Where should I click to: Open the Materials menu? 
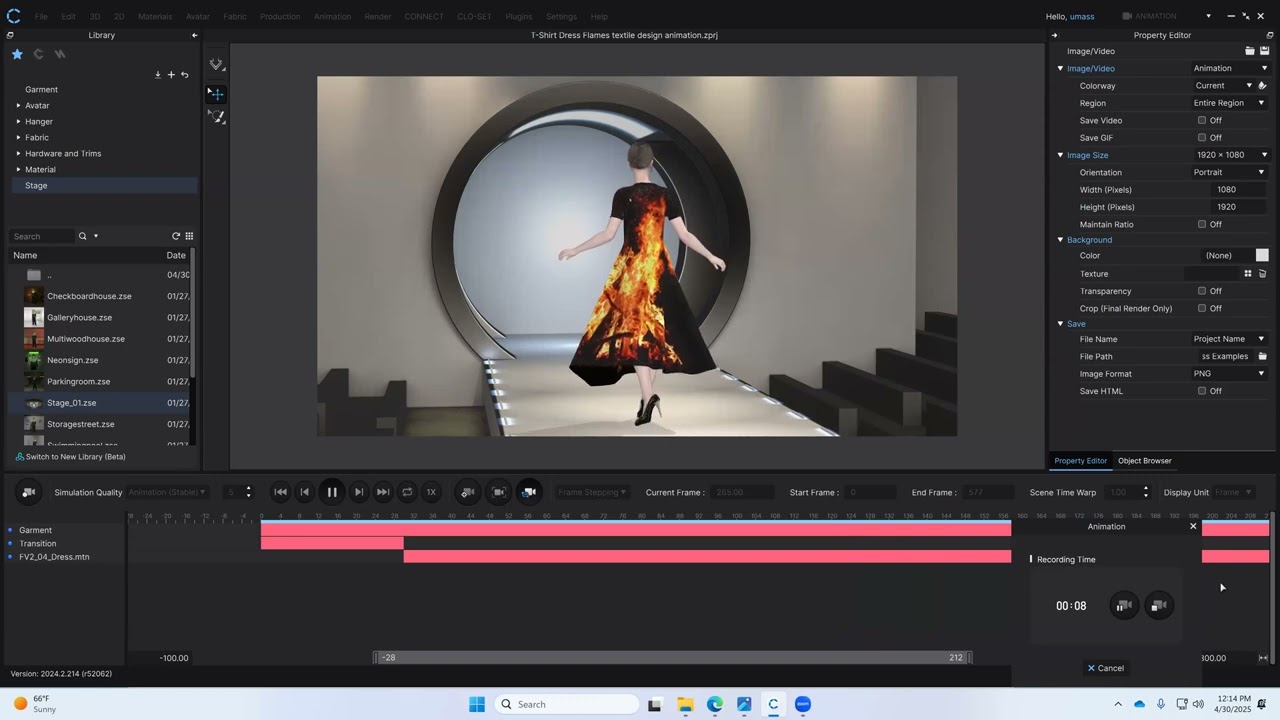coord(155,17)
